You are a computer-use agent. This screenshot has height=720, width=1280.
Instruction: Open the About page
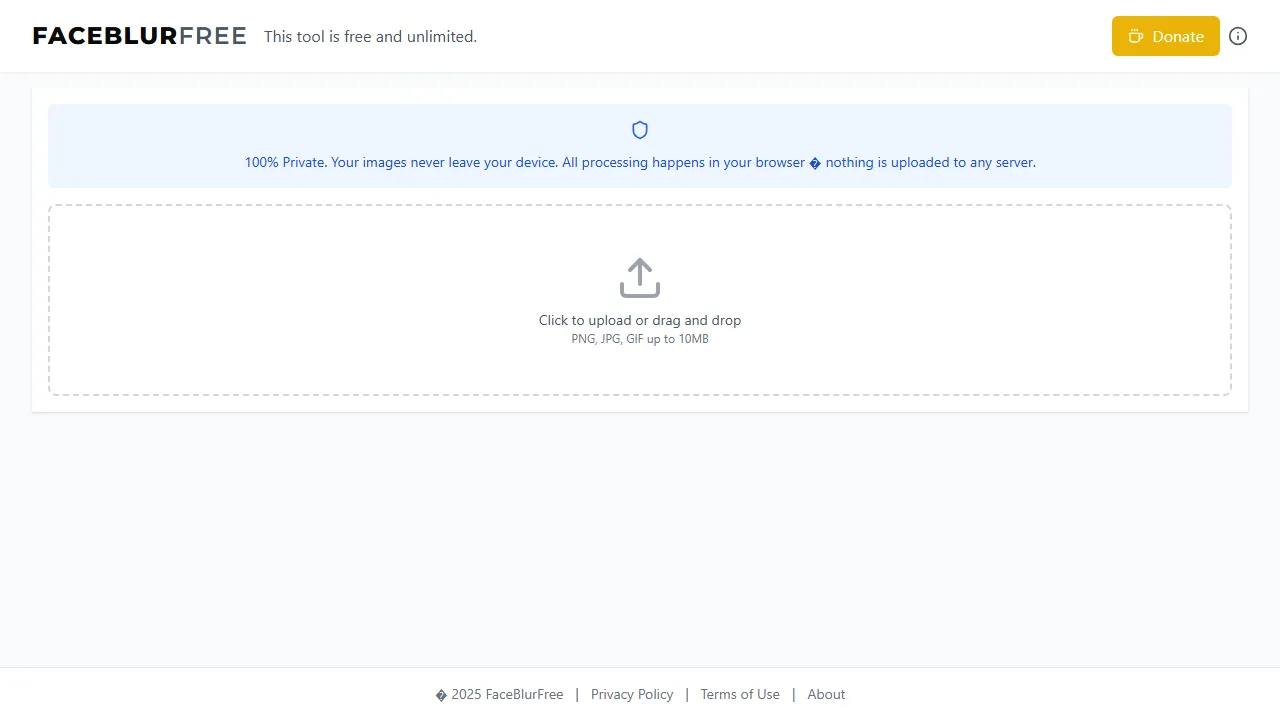[x=826, y=694]
